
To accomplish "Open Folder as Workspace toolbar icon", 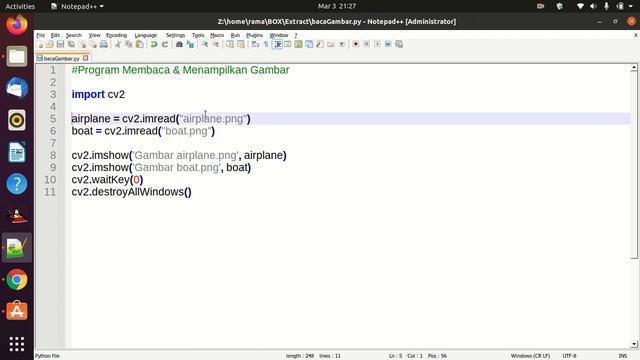I will (x=331, y=44).
